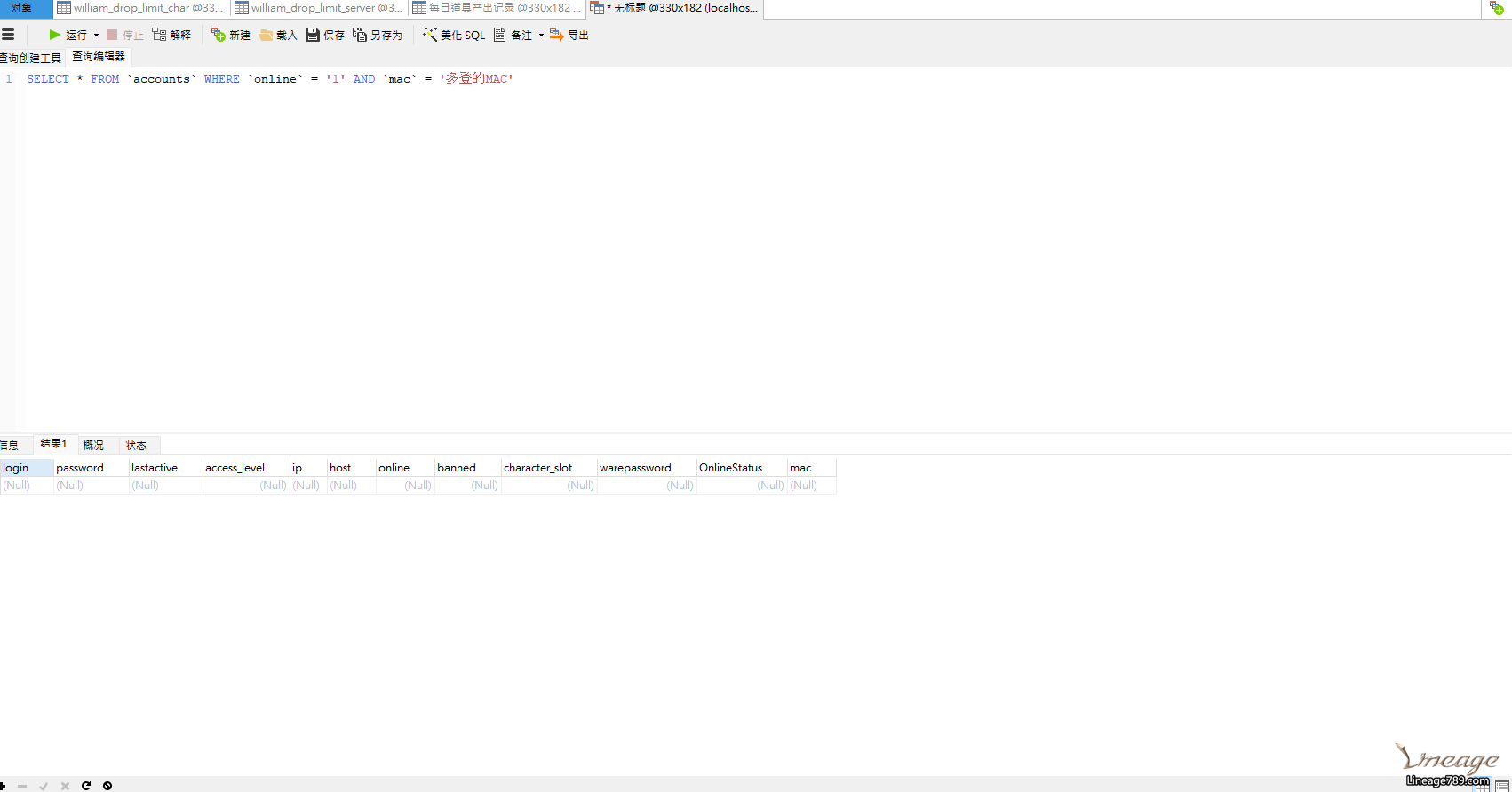Click the OnlineStatus column header
Screen dimensions: 1512x792
pyautogui.click(x=731, y=468)
